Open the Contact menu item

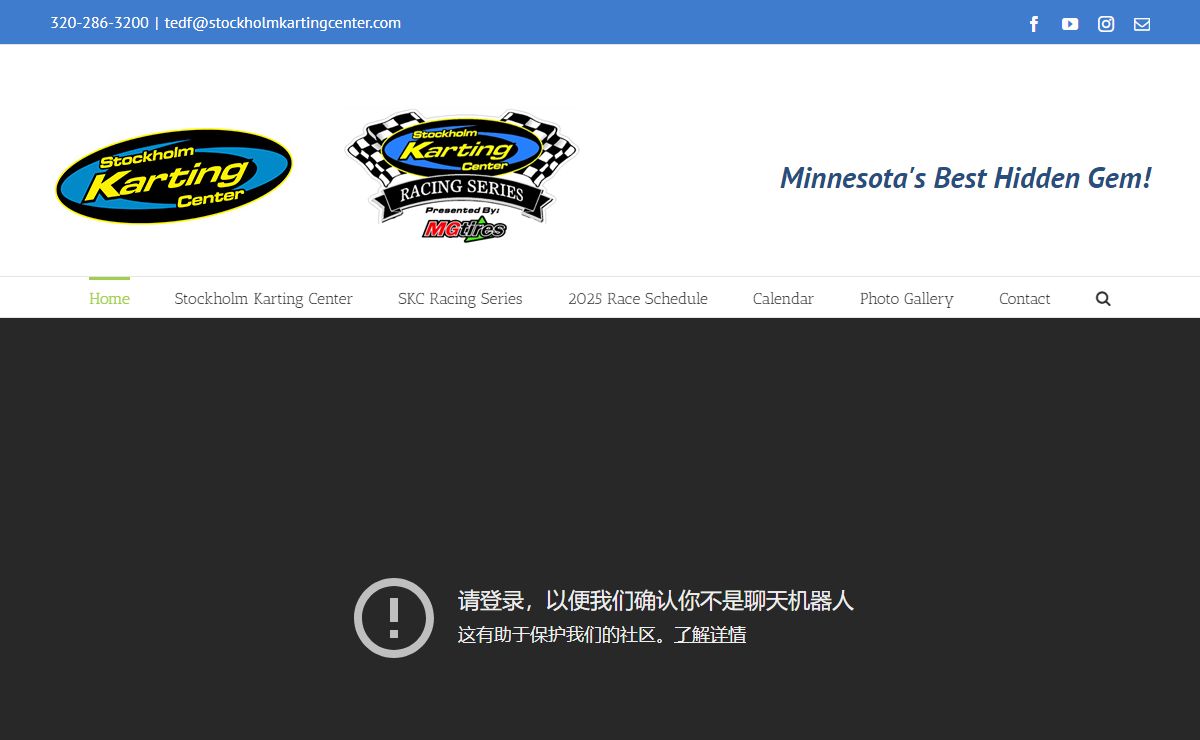[1025, 298]
